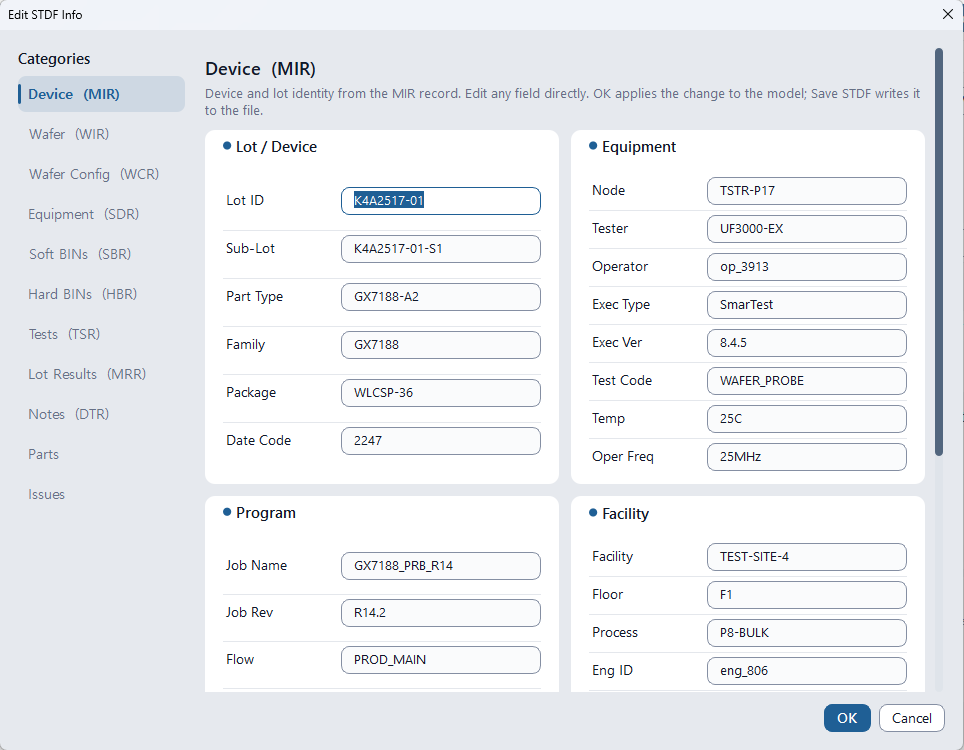Screen dimensions: 964x750
Task: Click the Program section heading
Action: pyautogui.click(x=266, y=513)
